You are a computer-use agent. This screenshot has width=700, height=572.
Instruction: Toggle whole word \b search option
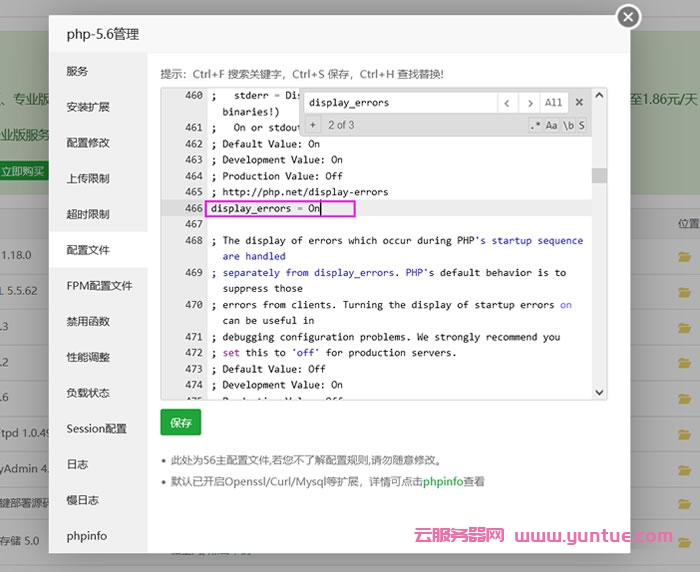click(567, 125)
